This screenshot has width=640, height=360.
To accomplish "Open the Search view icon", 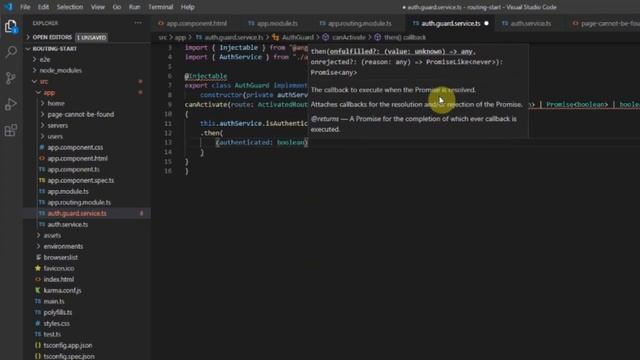I will pyautogui.click(x=11, y=52).
